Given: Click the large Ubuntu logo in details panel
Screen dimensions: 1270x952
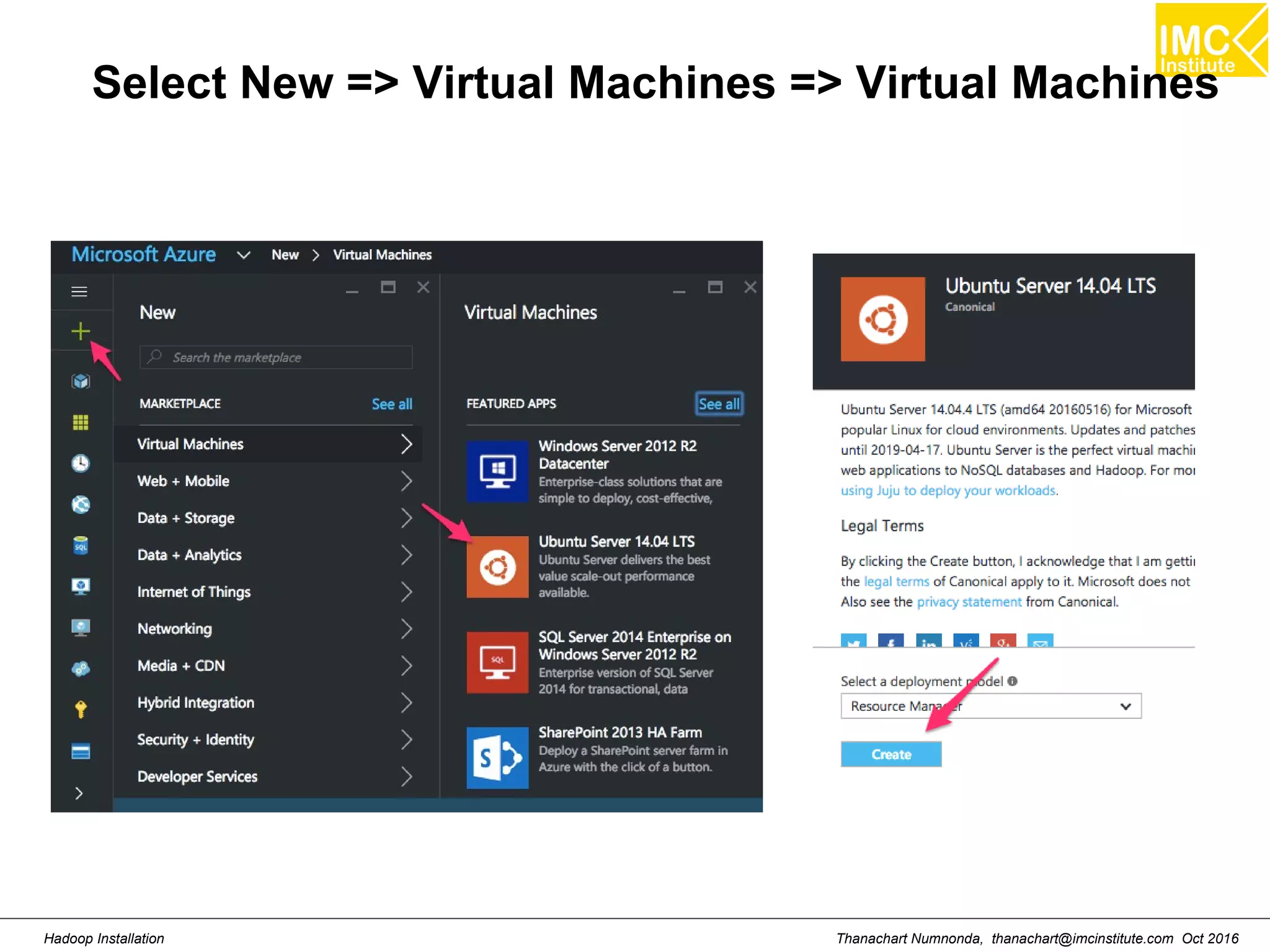Looking at the screenshot, I should [882, 319].
